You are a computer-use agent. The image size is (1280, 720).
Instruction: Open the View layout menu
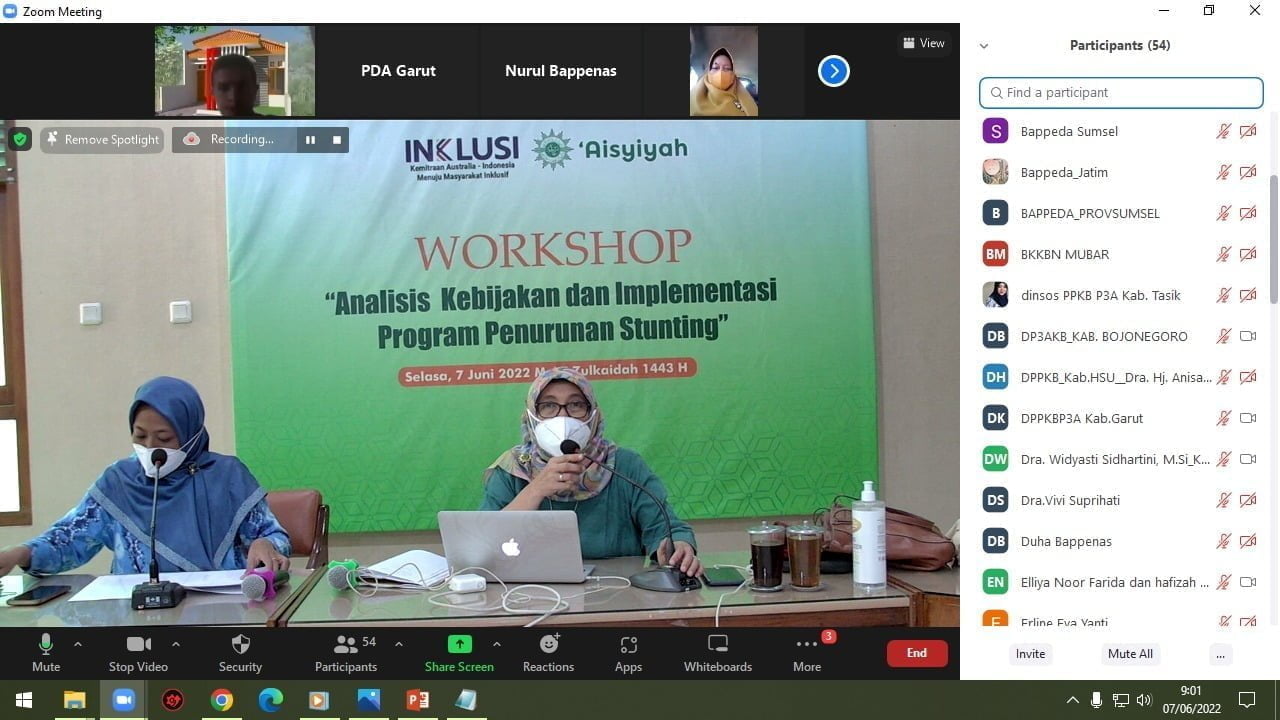click(x=923, y=43)
